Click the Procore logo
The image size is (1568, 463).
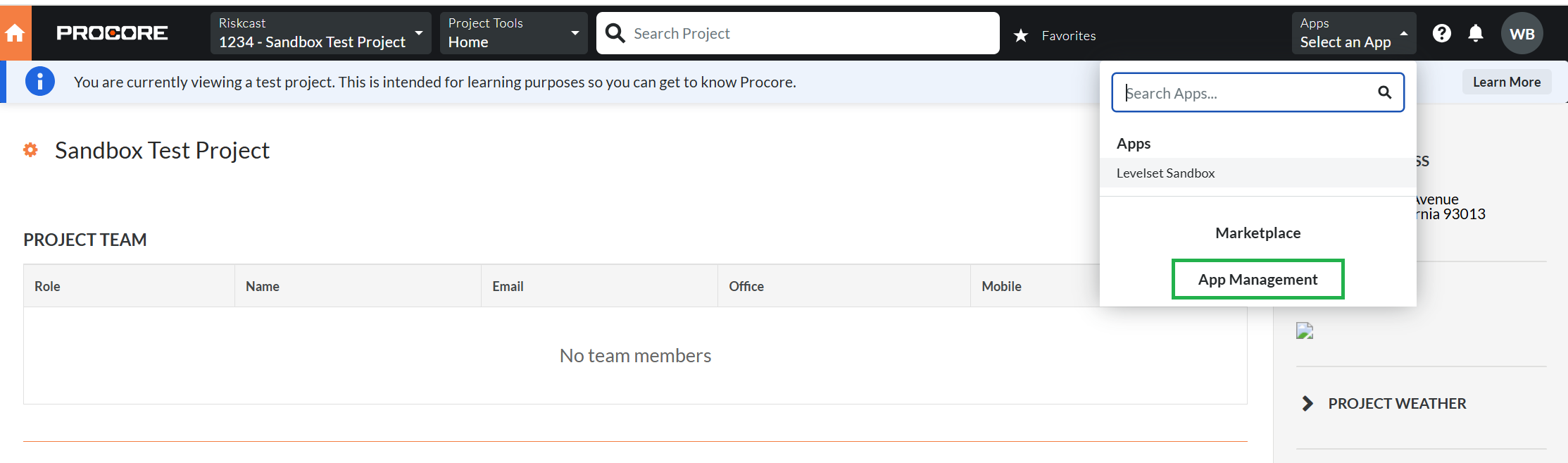coord(112,33)
